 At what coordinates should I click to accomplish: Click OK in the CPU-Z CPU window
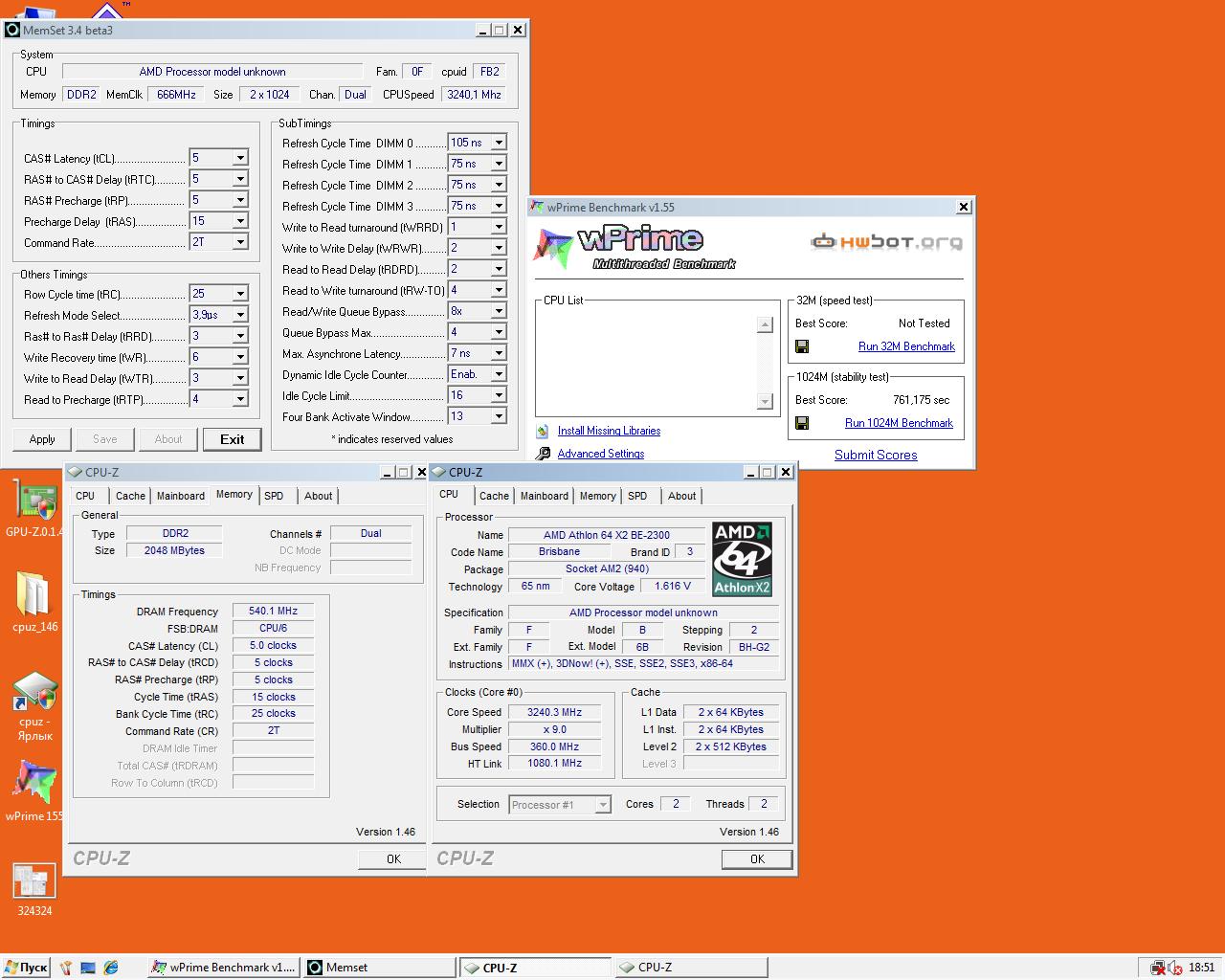tap(757, 859)
